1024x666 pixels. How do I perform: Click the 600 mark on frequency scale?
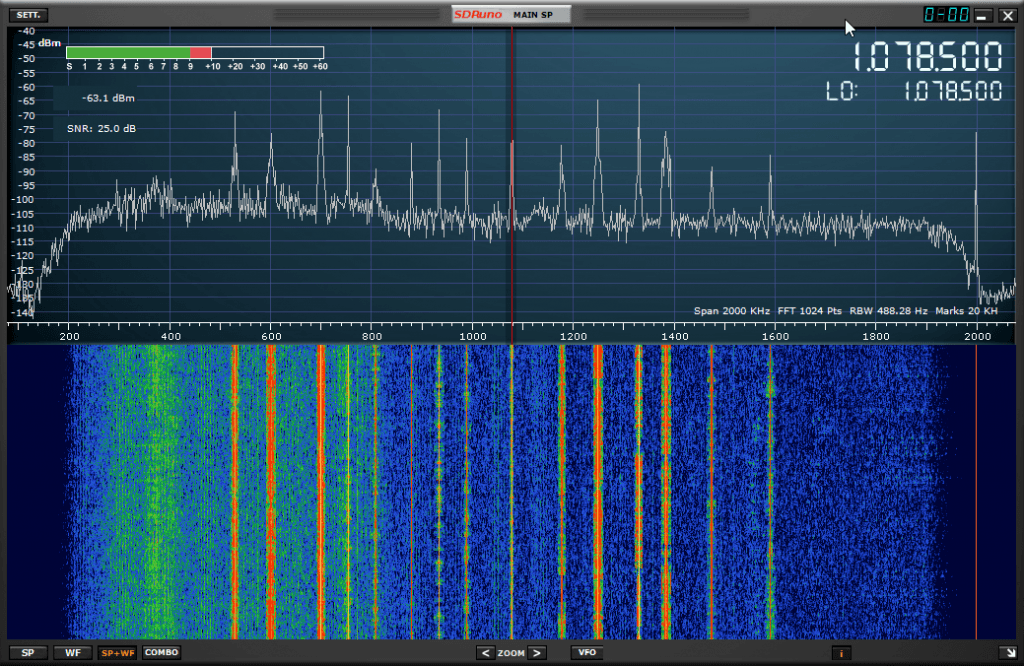(270, 337)
